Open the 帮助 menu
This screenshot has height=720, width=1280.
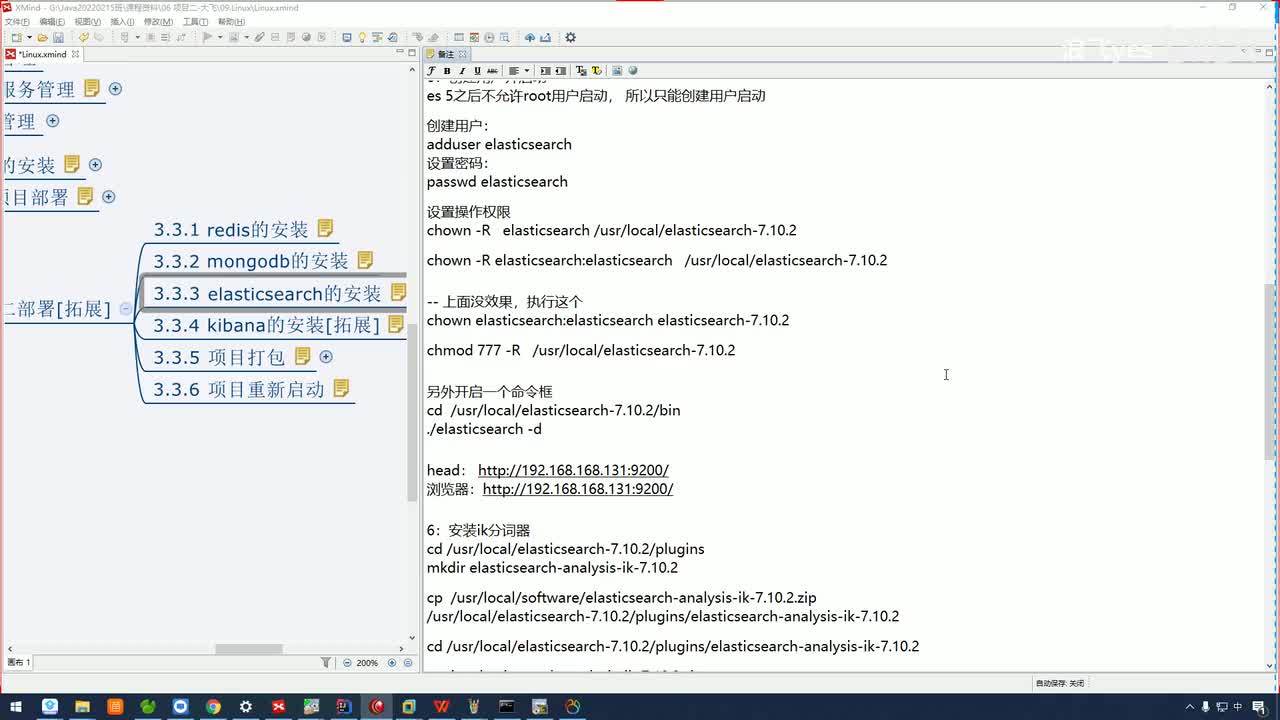pos(231,22)
